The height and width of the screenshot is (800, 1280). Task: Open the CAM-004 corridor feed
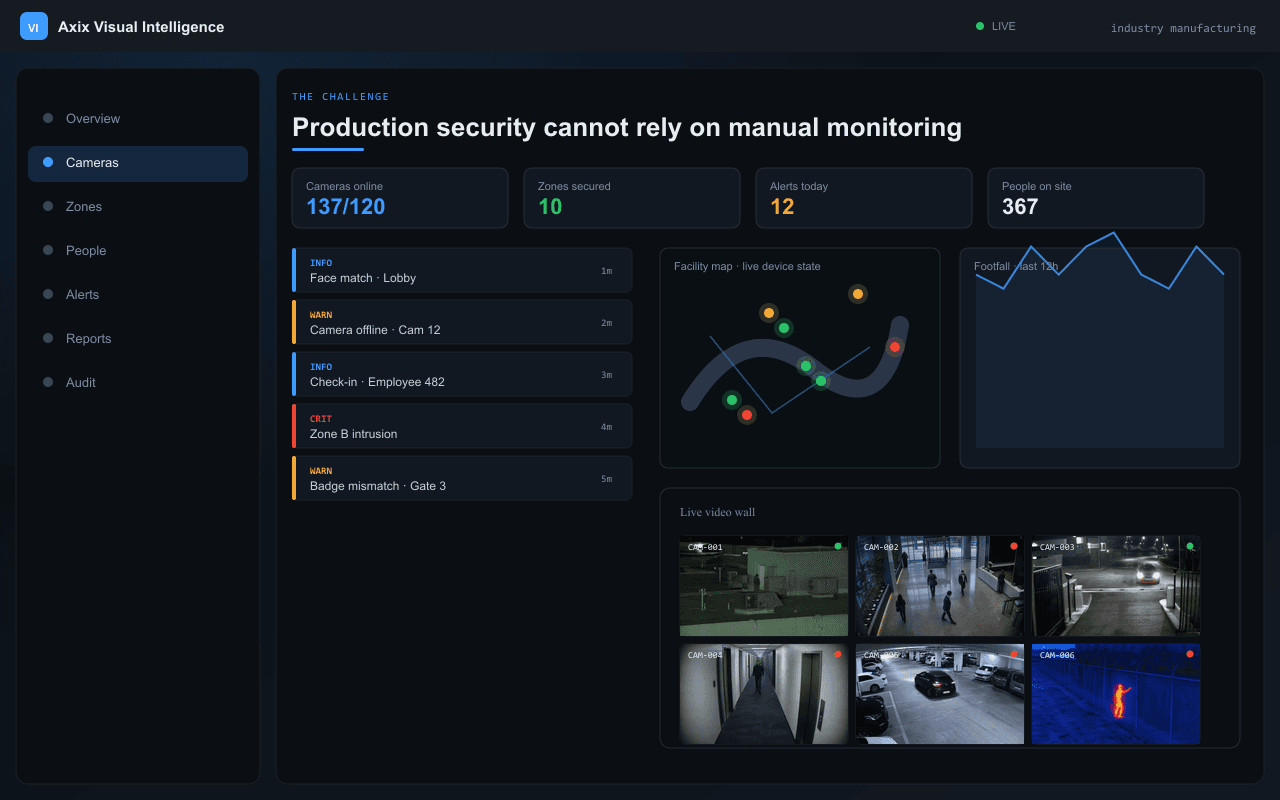coord(764,694)
